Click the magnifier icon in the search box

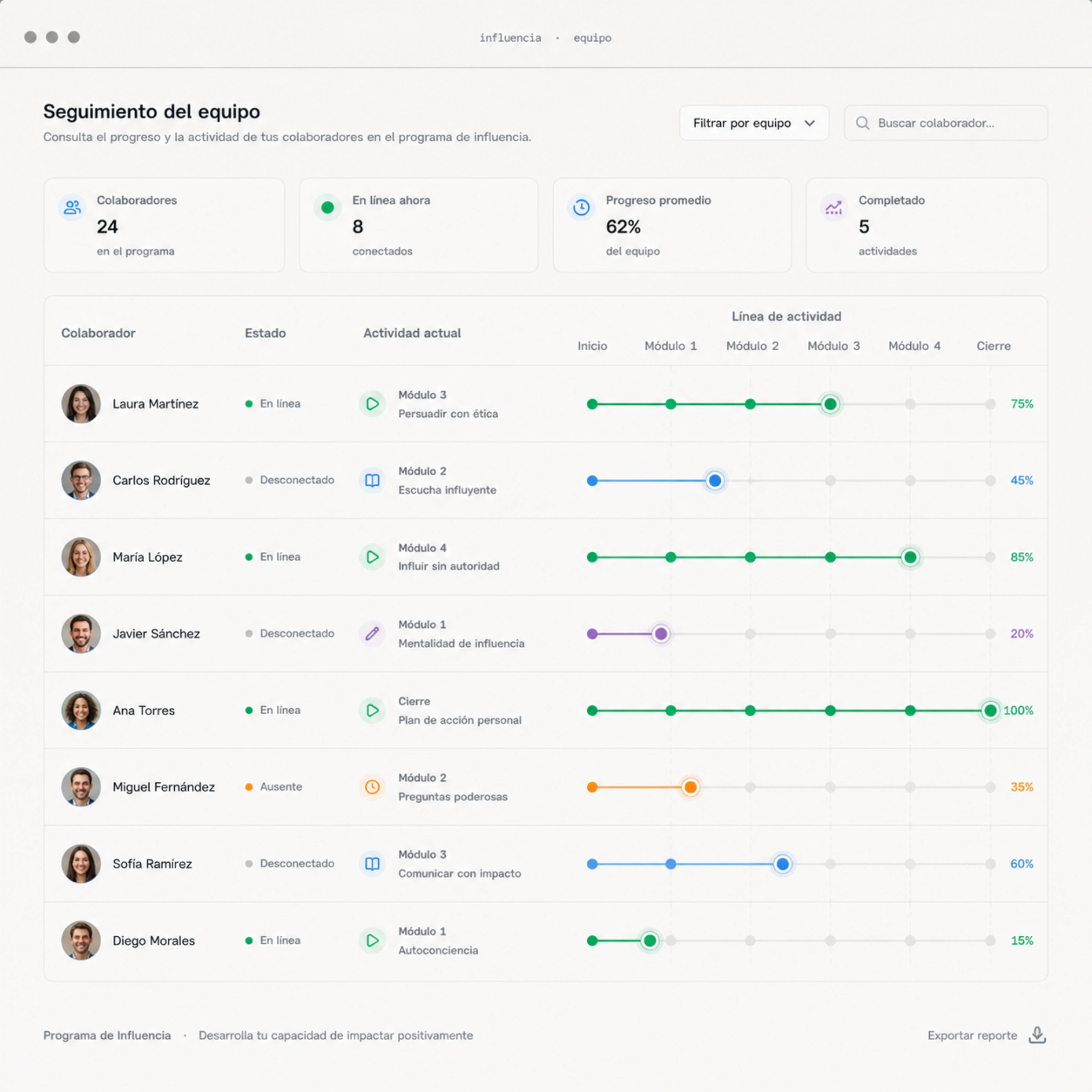coord(862,123)
